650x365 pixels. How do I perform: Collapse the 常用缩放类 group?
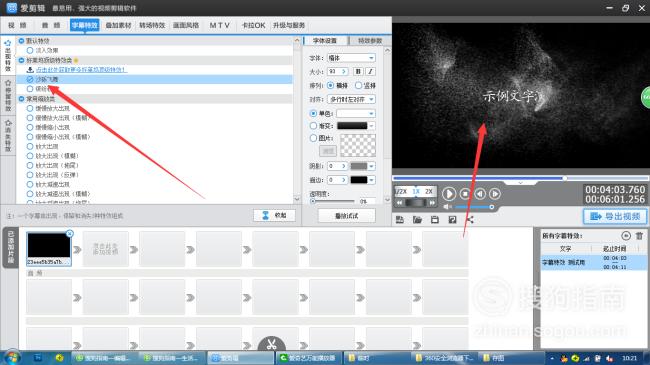tap(22, 99)
